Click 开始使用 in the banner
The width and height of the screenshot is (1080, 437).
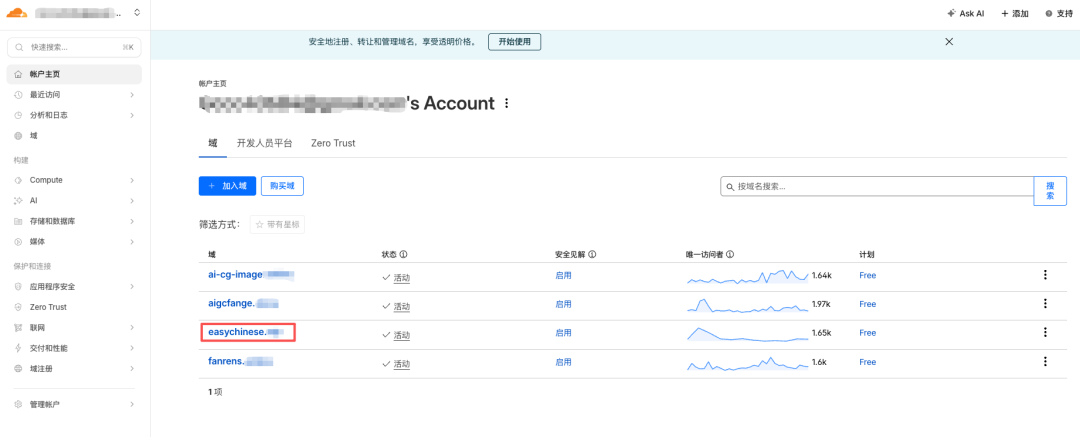pyautogui.click(x=515, y=41)
